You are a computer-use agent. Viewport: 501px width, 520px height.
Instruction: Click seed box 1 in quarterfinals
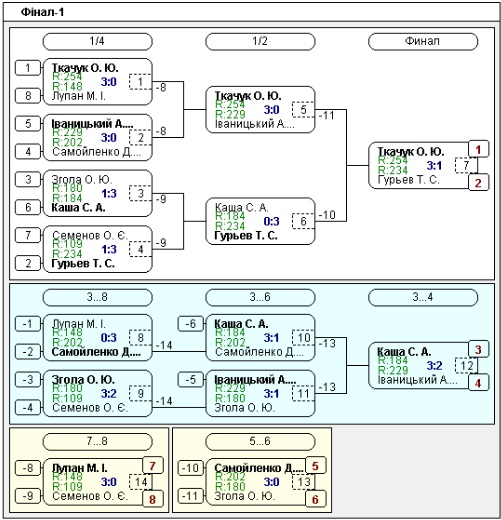(28, 68)
